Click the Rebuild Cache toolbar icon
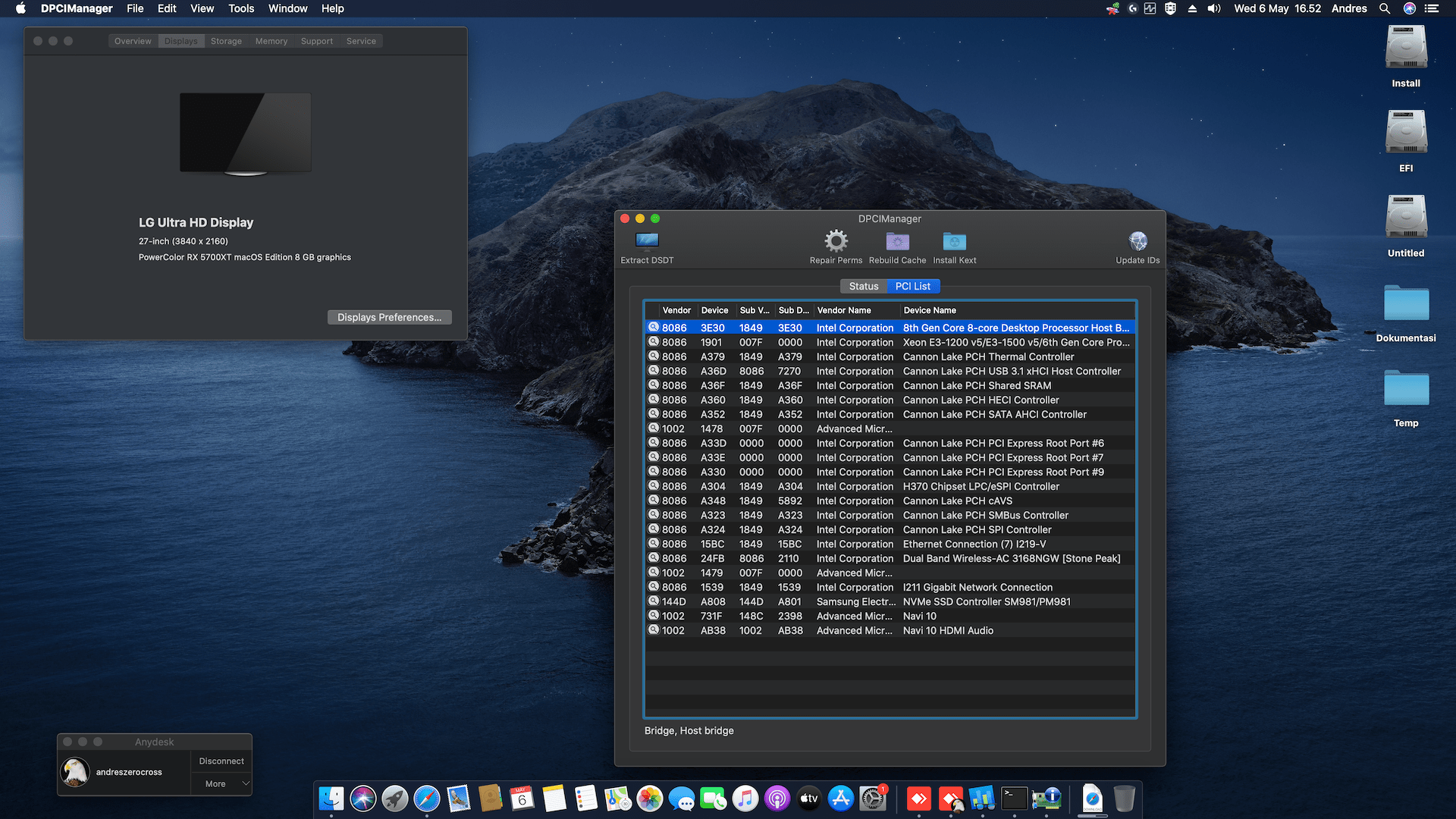 897,241
